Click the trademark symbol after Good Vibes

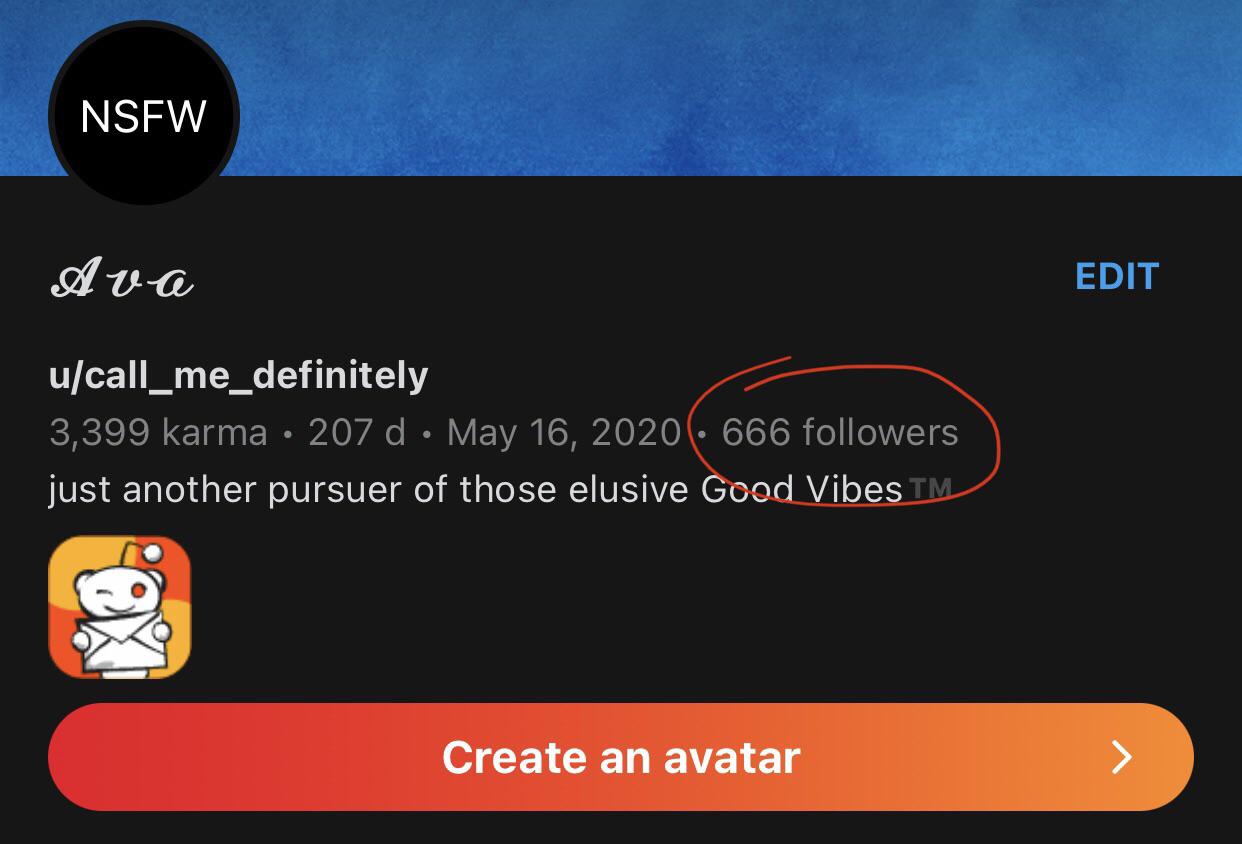[x=930, y=489]
